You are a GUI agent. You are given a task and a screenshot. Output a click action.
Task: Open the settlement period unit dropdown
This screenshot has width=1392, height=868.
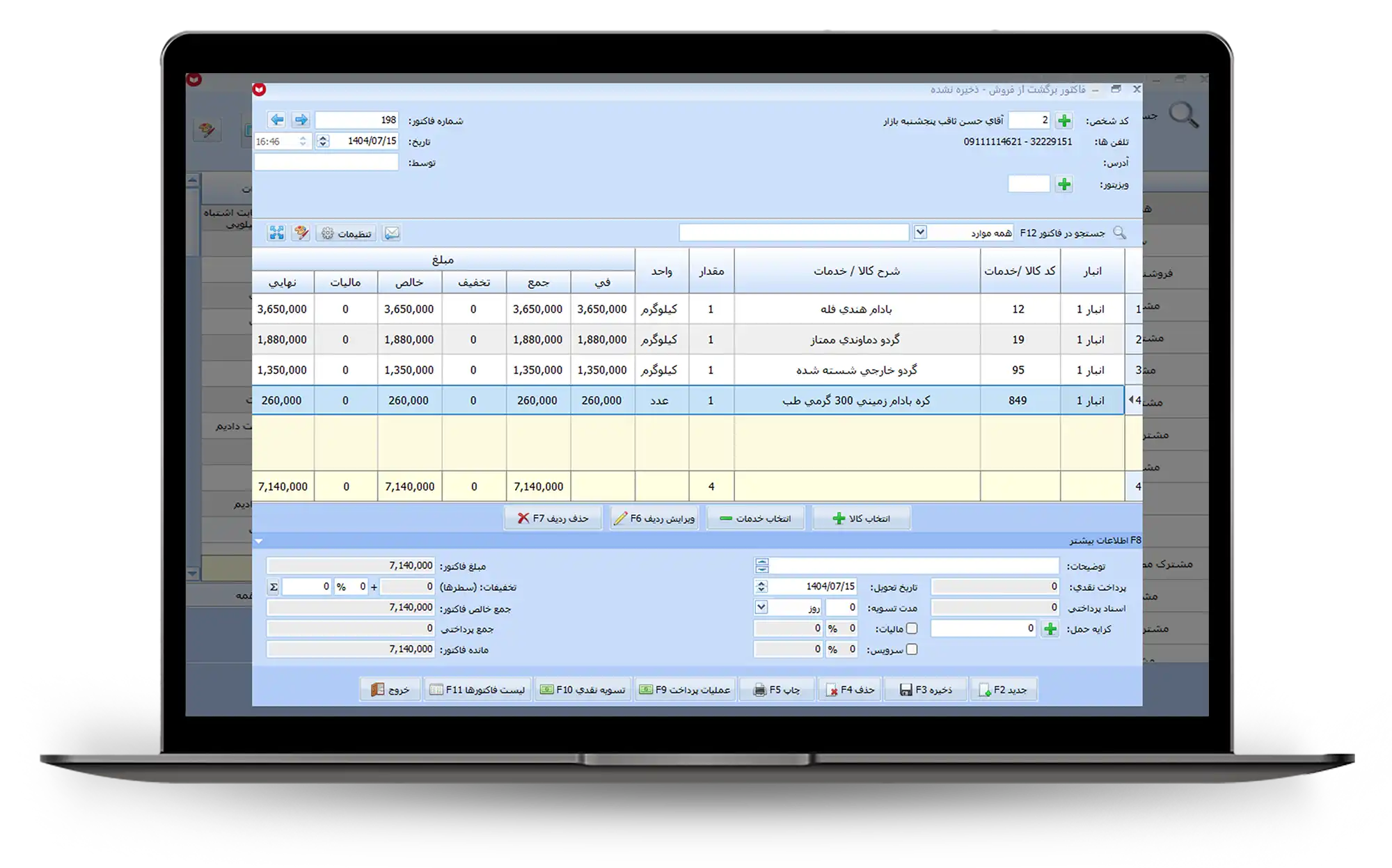[761, 608]
